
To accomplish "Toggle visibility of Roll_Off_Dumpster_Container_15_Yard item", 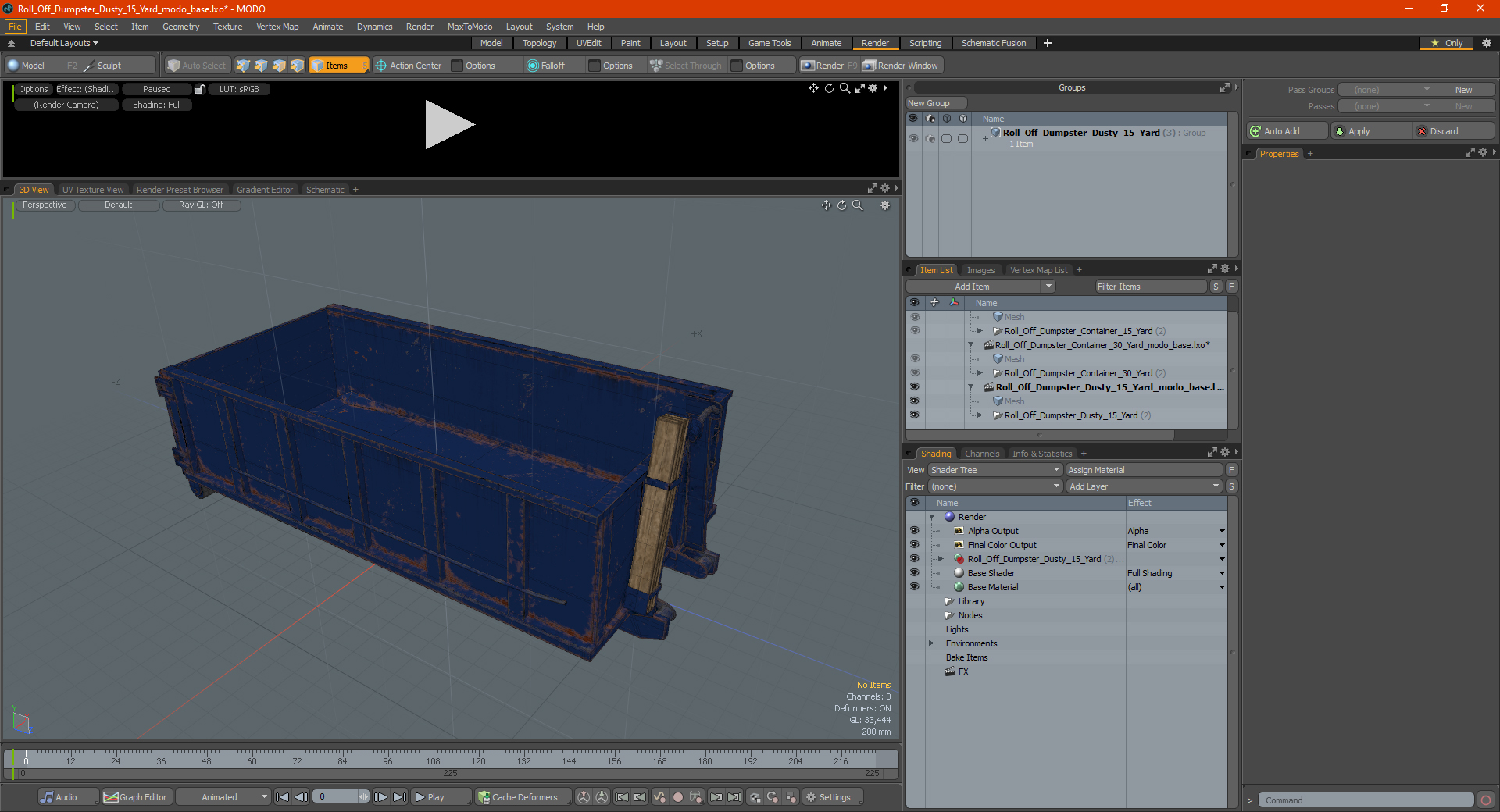I will 915,331.
